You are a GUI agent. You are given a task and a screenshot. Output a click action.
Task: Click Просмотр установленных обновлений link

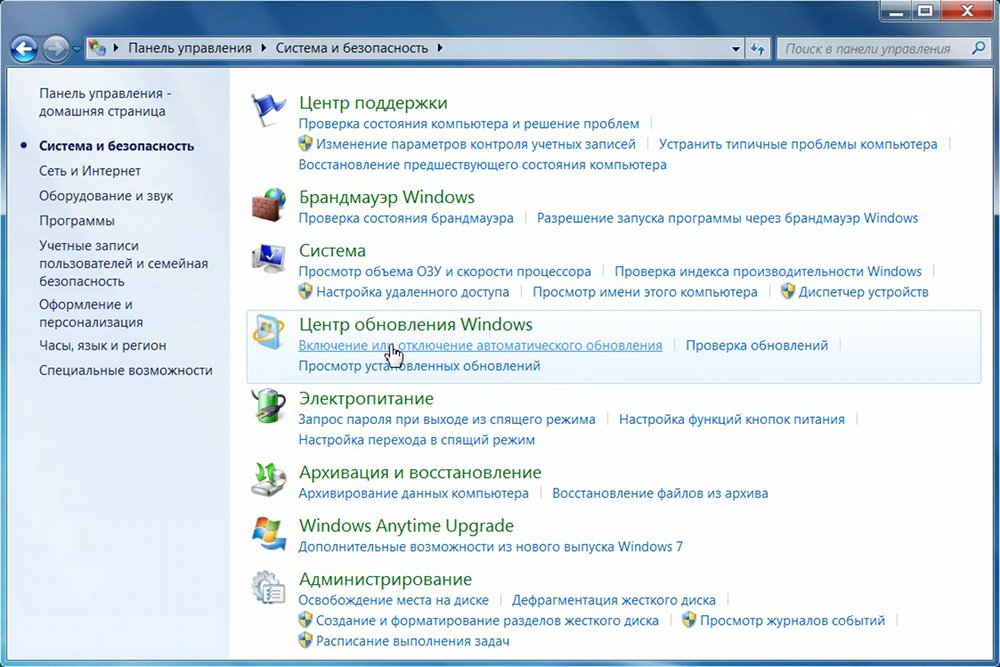(420, 366)
